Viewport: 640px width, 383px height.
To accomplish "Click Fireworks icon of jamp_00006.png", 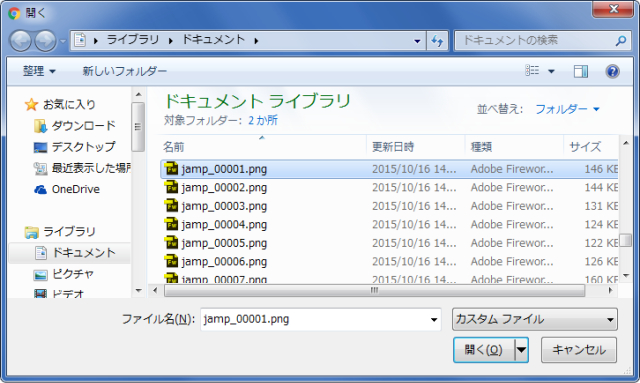I will tap(171, 261).
